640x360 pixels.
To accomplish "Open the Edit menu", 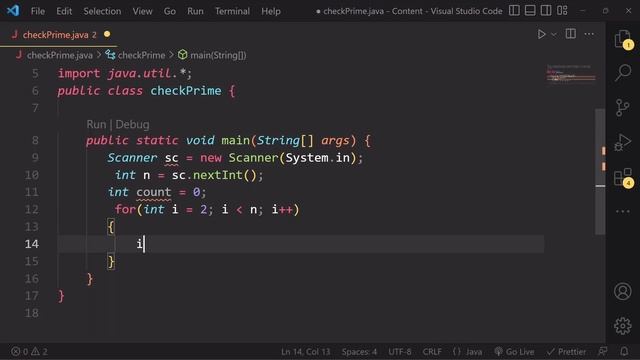I will tap(64, 11).
